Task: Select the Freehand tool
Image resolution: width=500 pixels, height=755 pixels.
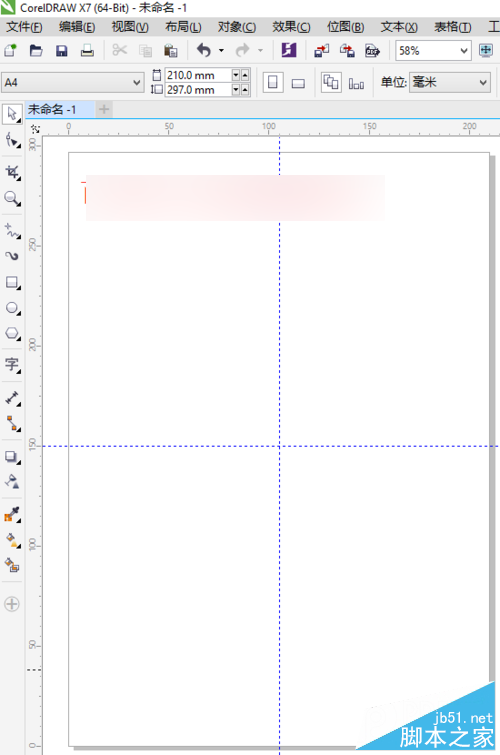Action: 12,231
